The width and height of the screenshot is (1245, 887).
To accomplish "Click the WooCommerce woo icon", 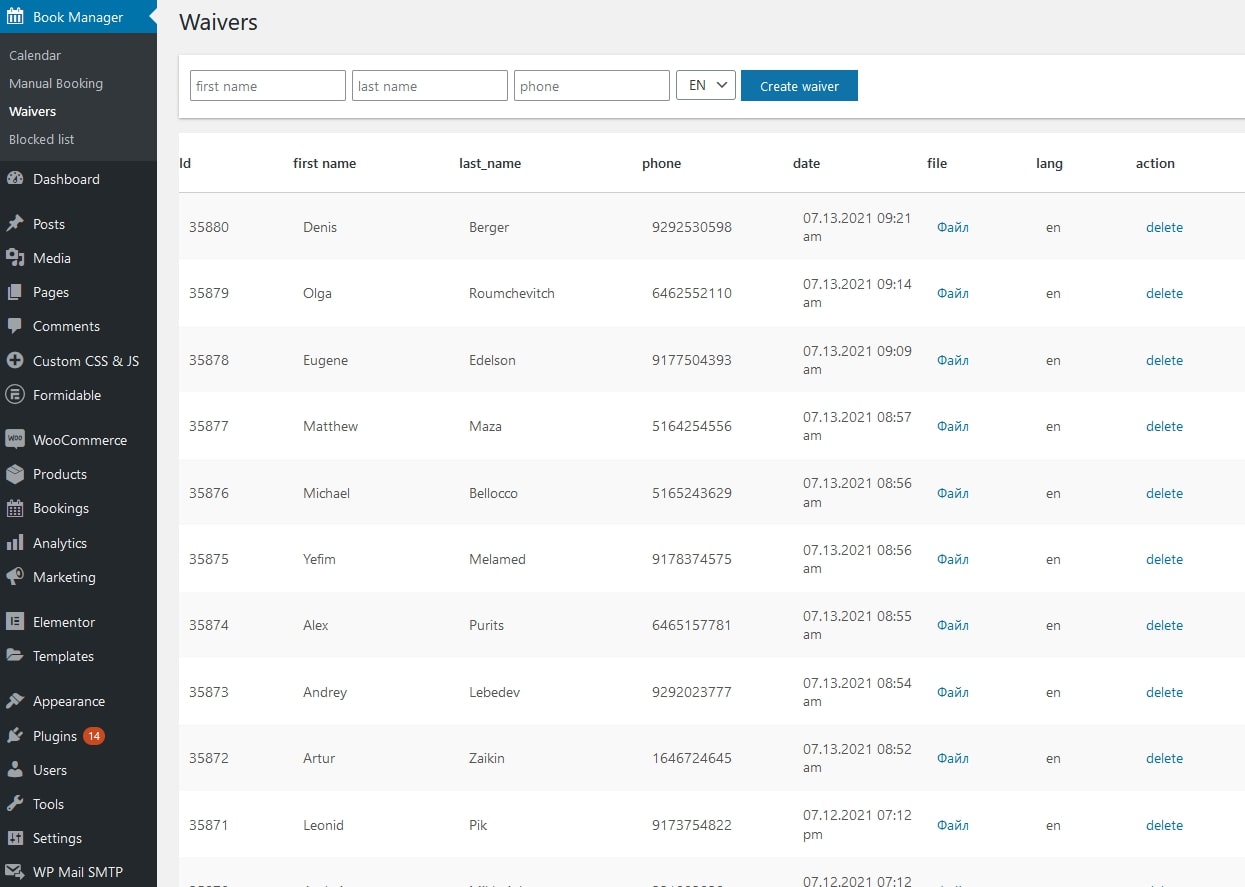I will coord(15,440).
